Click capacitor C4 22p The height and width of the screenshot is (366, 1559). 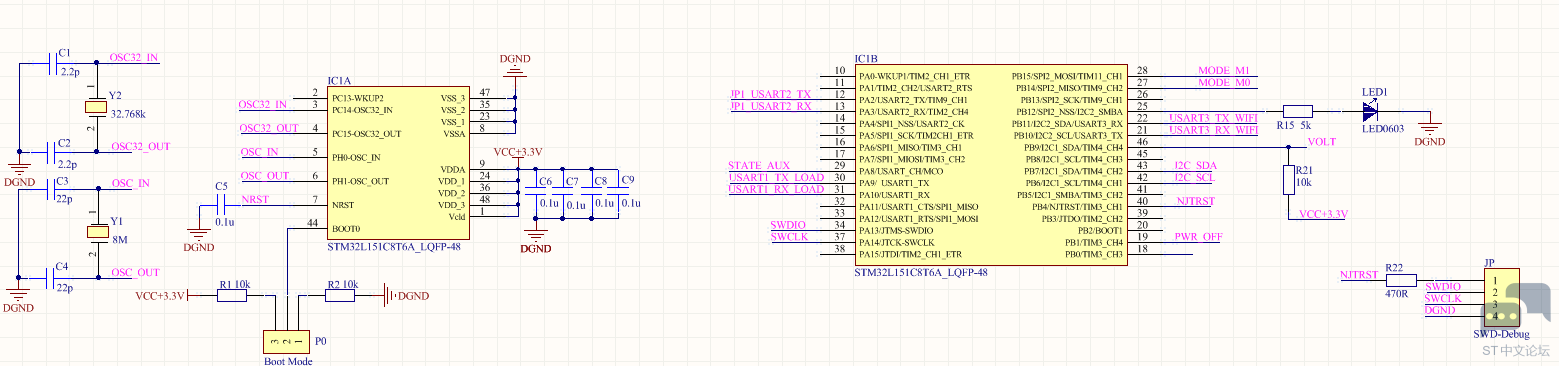(51, 278)
